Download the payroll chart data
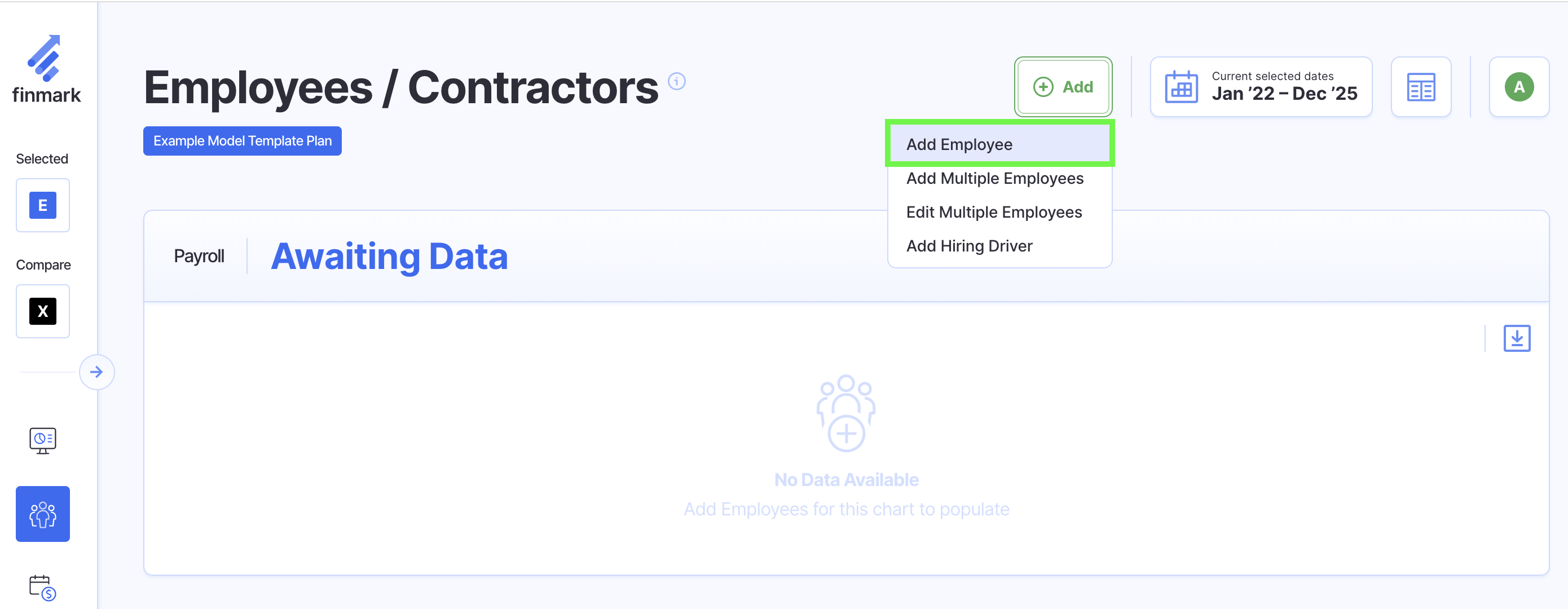 pos(1516,338)
